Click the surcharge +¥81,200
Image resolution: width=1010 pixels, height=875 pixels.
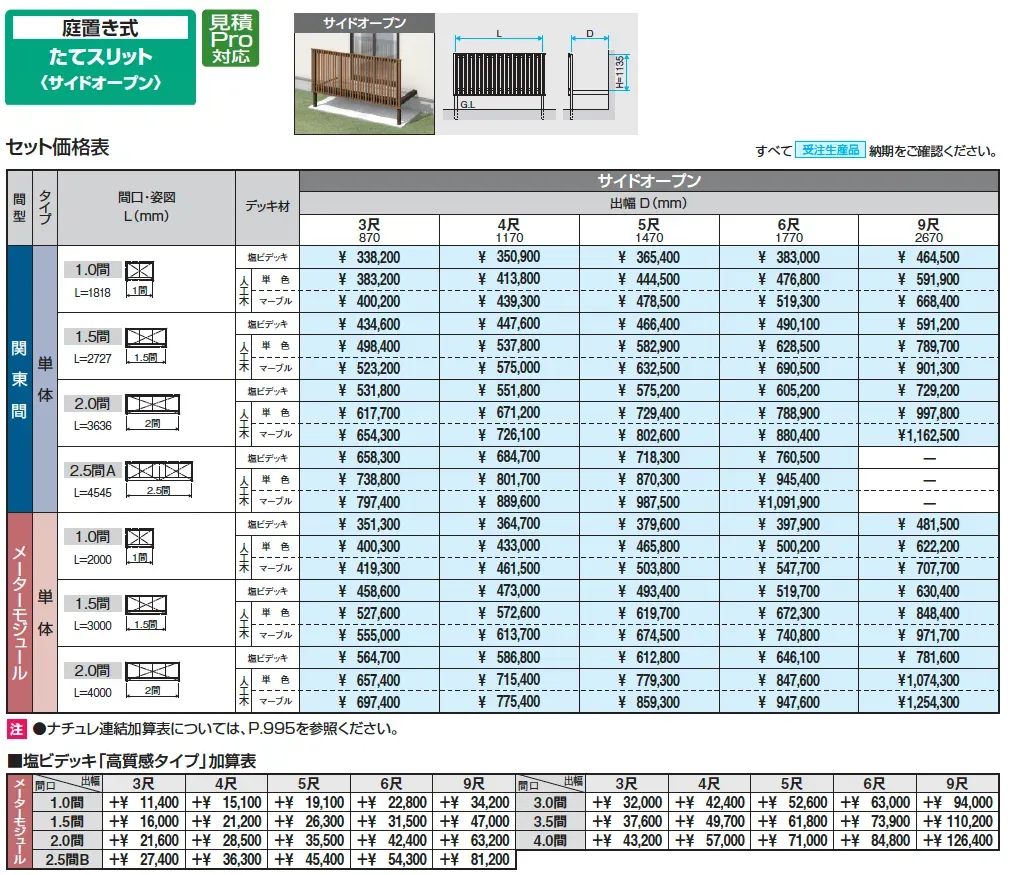[474, 860]
